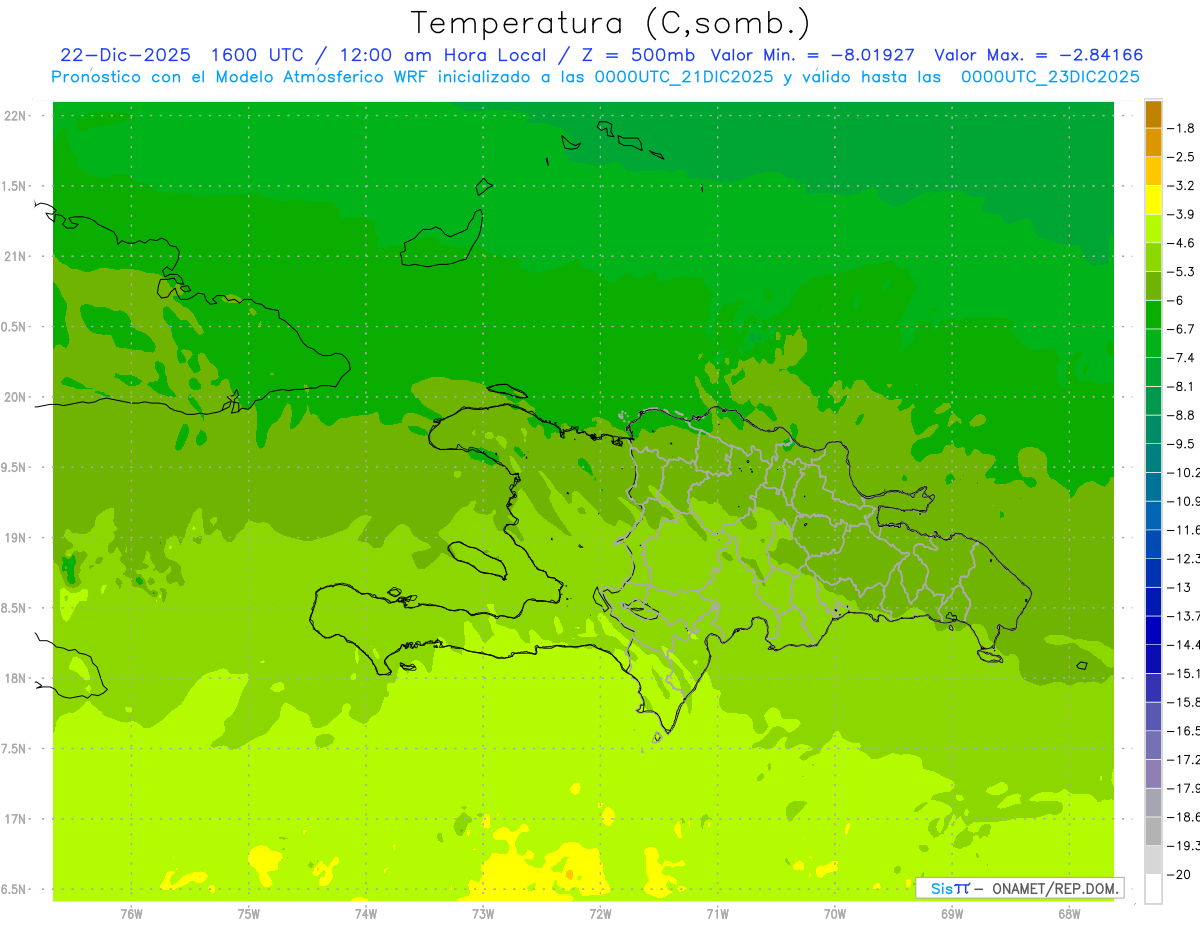Click the "68W" longitude label
Screen dimensions: 1200x927
click(1069, 914)
